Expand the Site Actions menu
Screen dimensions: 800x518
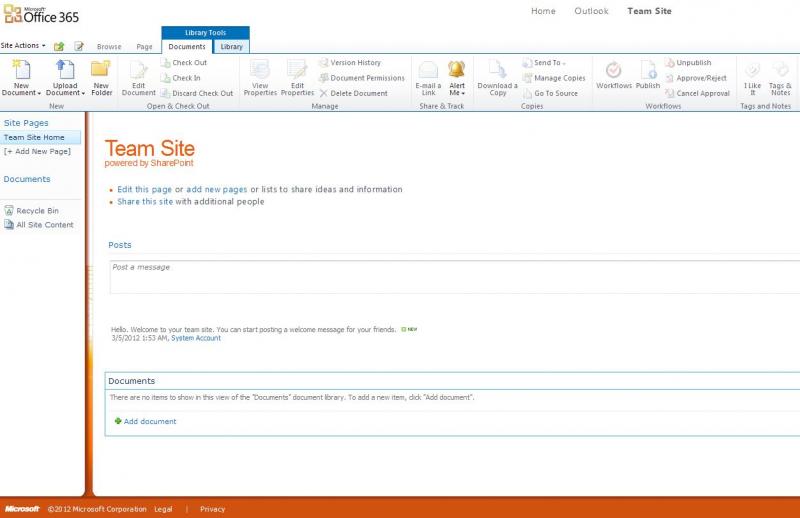[x=23, y=45]
